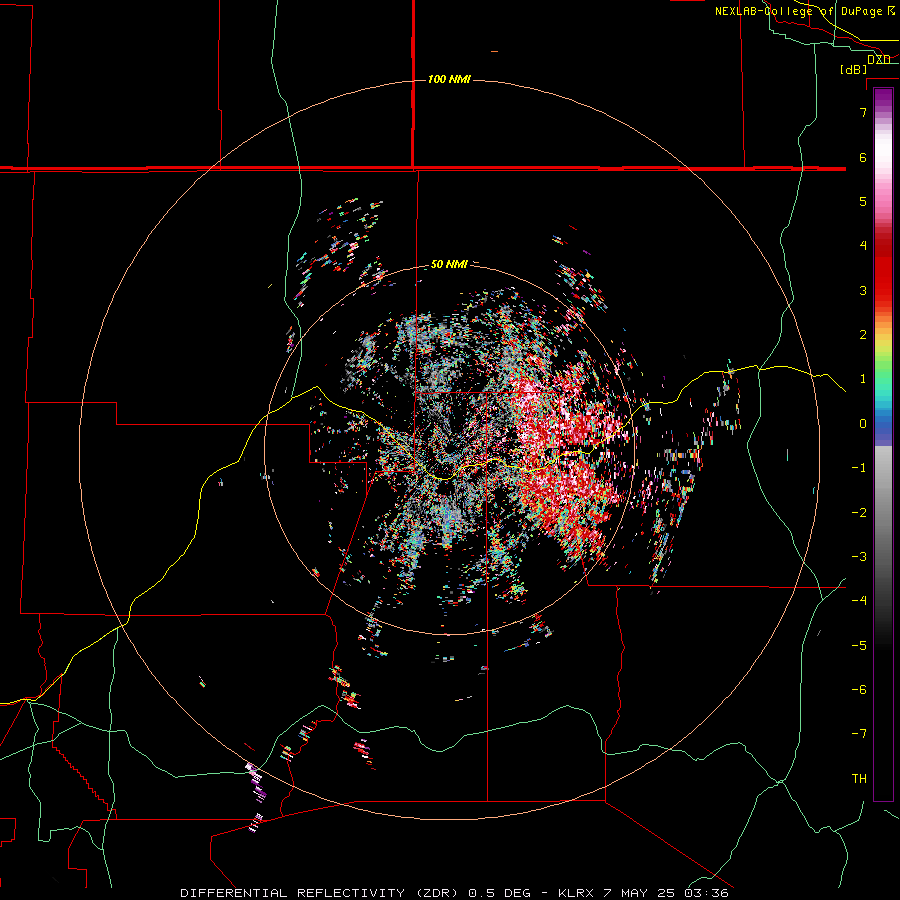This screenshot has height=900, width=900.
Task: Click the gray -2 dB color band
Action: (x=883, y=513)
